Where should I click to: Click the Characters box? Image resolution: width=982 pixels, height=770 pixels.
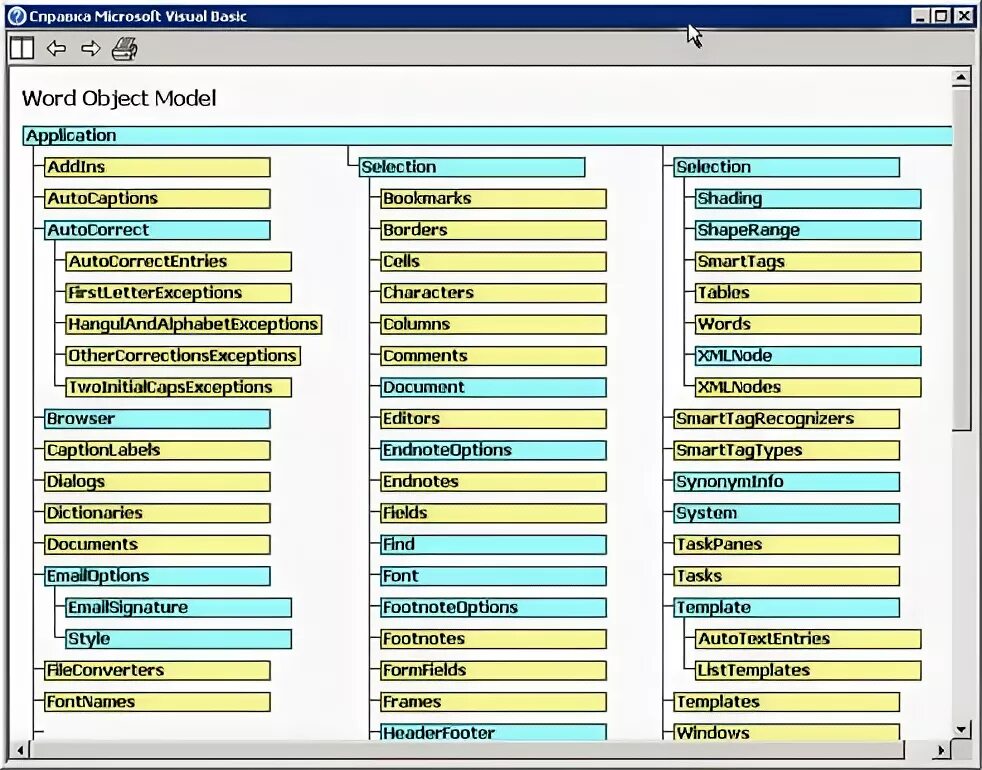point(494,293)
